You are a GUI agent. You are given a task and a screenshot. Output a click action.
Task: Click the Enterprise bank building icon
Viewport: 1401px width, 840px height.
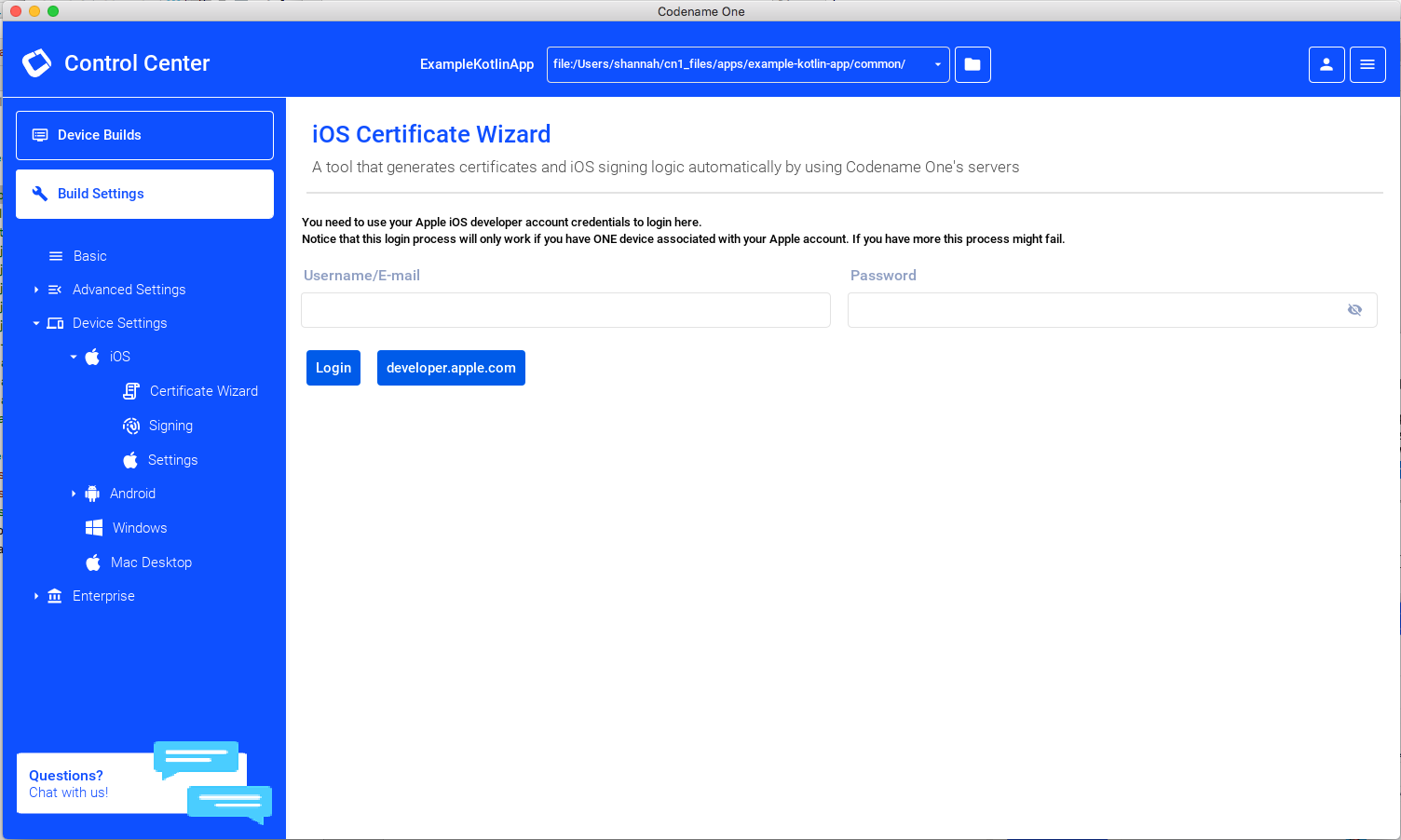55,596
